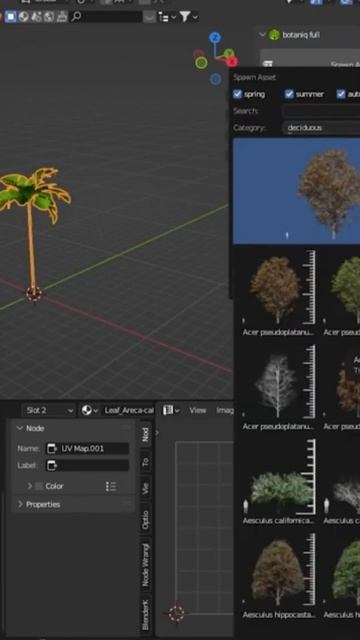Click the sidebar collapse arrow of UV editor
Image resolution: width=360 pixels, height=640 pixels.
157,432
